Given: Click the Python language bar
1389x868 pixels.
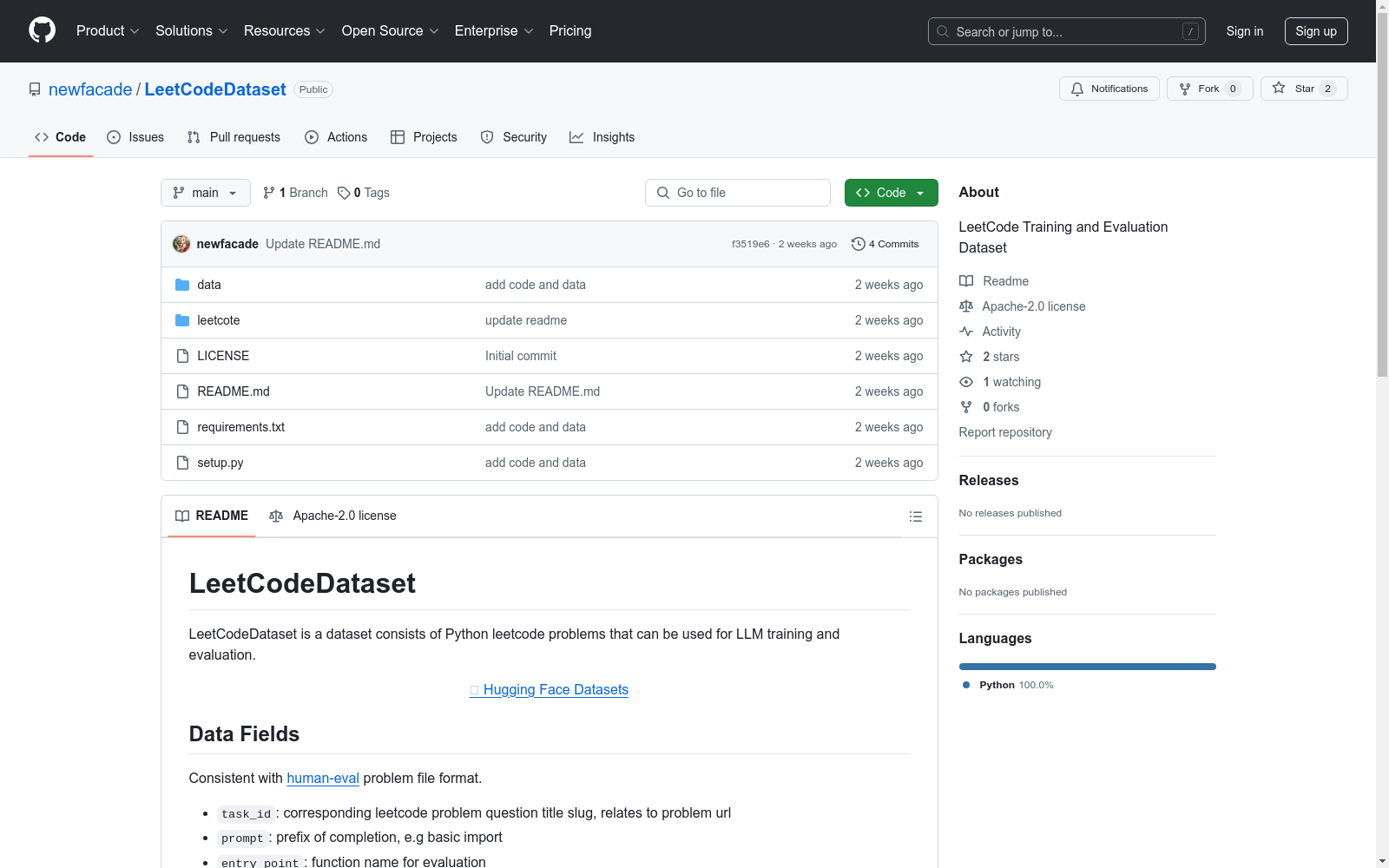Looking at the screenshot, I should pyautogui.click(x=1088, y=667).
